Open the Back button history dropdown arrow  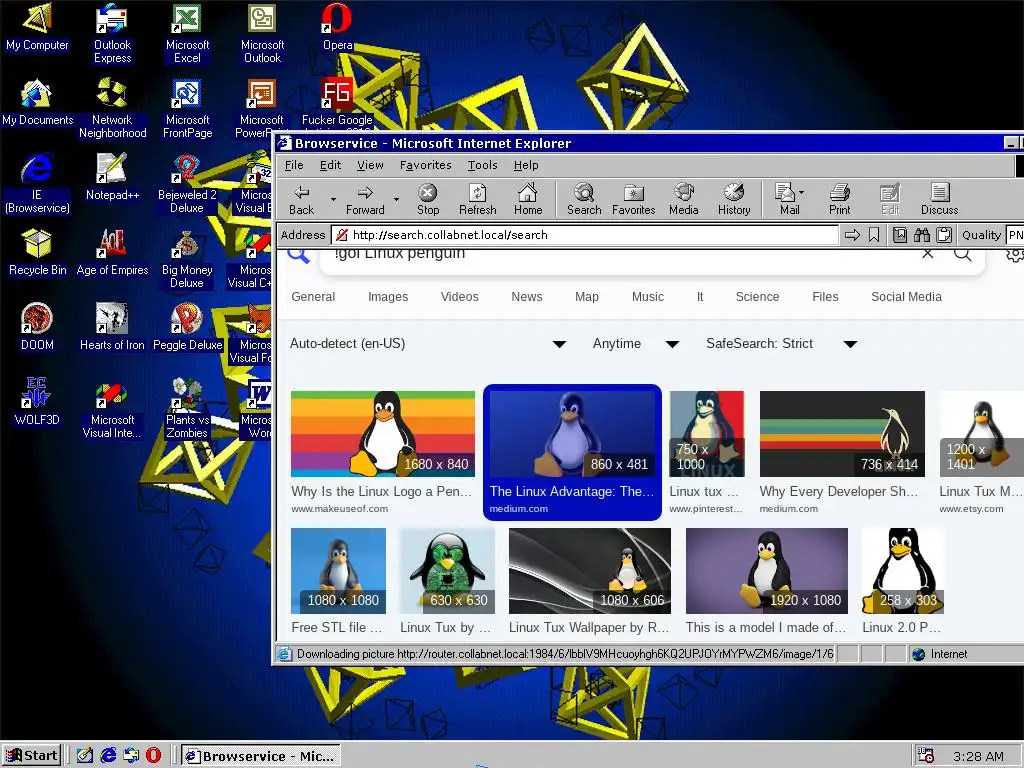[x=333, y=199]
